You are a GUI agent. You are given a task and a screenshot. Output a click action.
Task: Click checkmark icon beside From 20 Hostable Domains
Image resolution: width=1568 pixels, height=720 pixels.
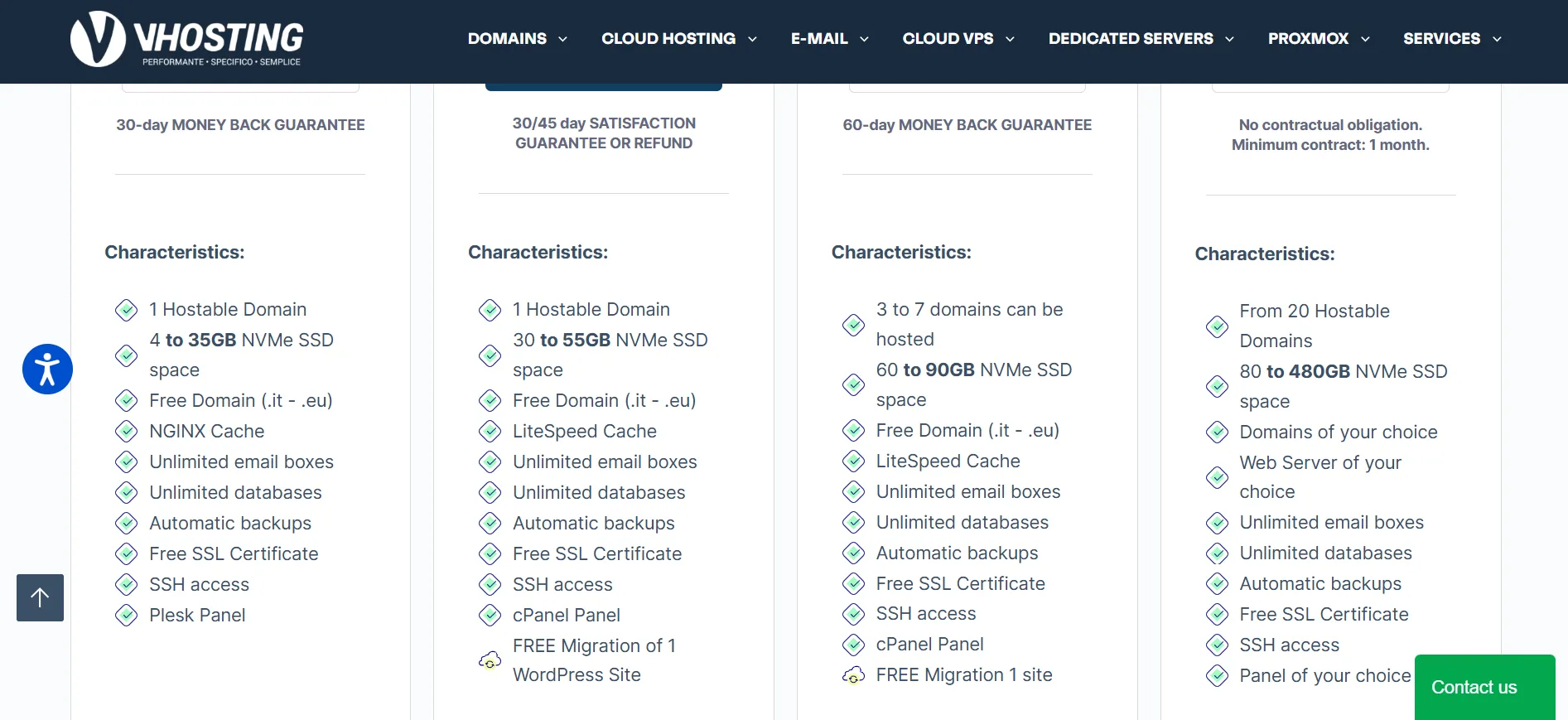point(1217,326)
